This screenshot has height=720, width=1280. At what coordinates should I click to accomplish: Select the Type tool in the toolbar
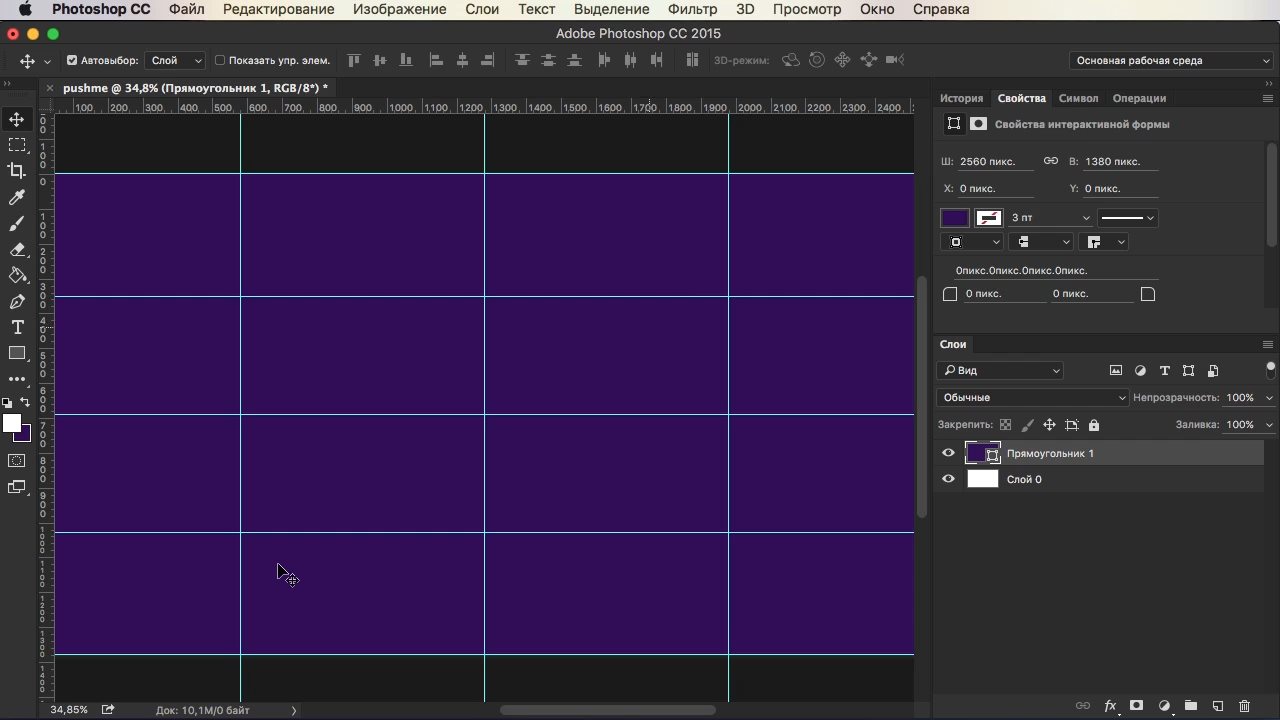[x=17, y=328]
